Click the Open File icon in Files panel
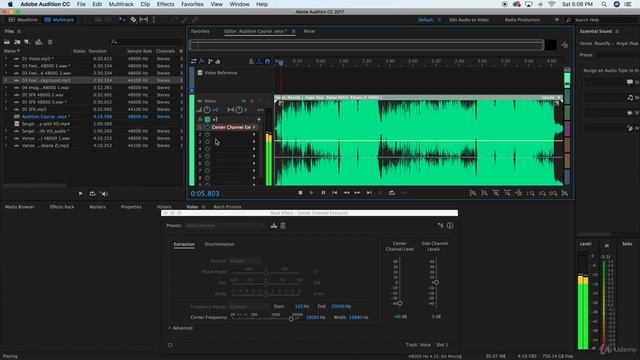 tap(7, 42)
